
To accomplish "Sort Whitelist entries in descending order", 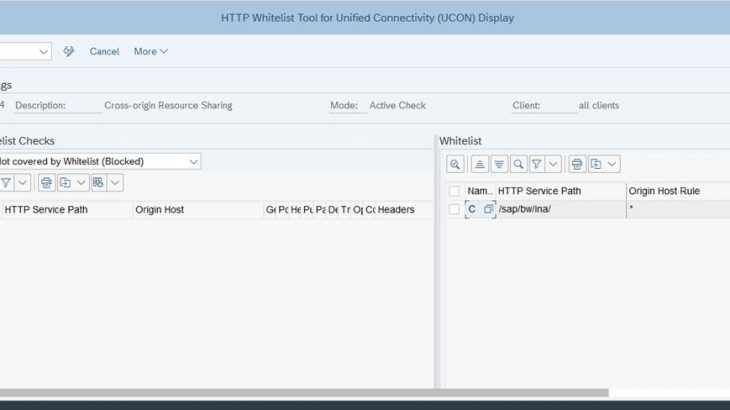I will 499,164.
